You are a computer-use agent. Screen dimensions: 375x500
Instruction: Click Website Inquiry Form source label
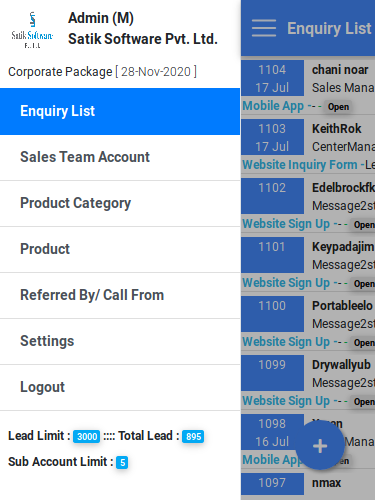(x=300, y=165)
